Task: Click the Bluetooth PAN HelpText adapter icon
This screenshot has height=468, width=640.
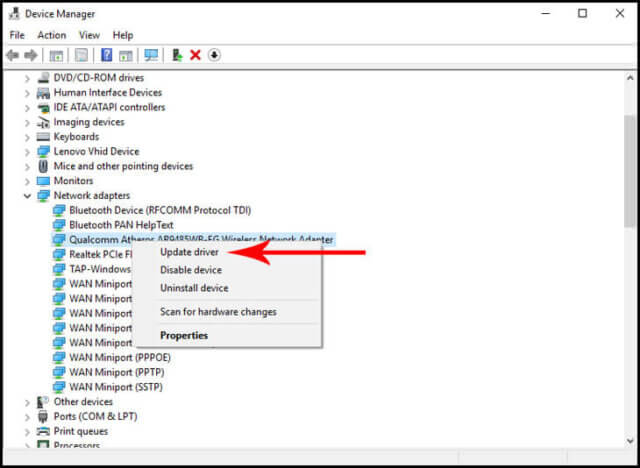Action: (x=59, y=225)
